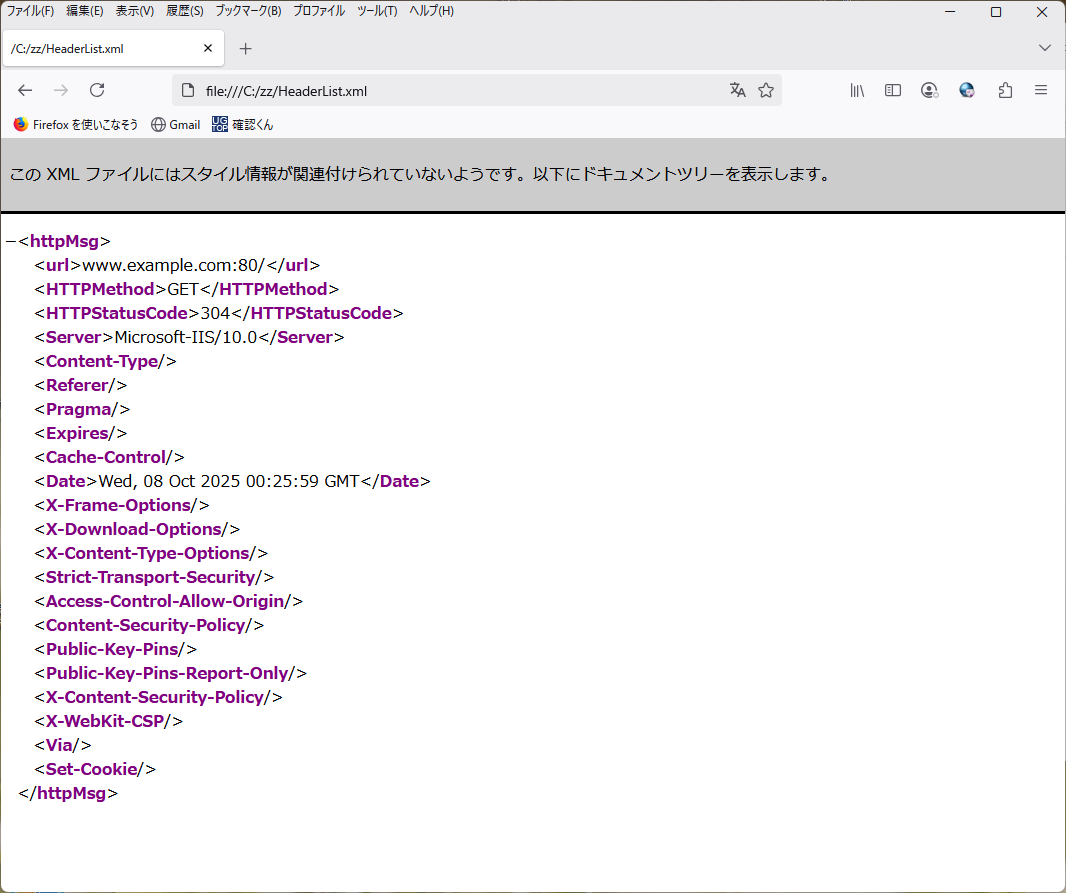Click the Set-Cookie element
The width and height of the screenshot is (1066, 893).
point(94,769)
